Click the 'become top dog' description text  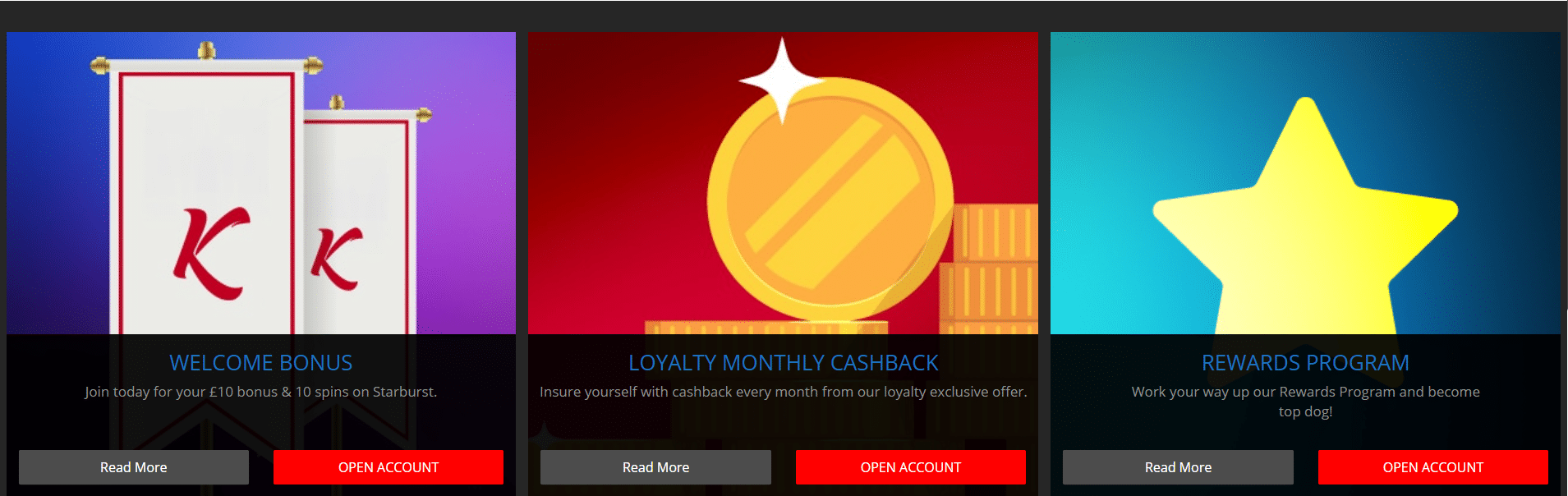click(x=1305, y=402)
